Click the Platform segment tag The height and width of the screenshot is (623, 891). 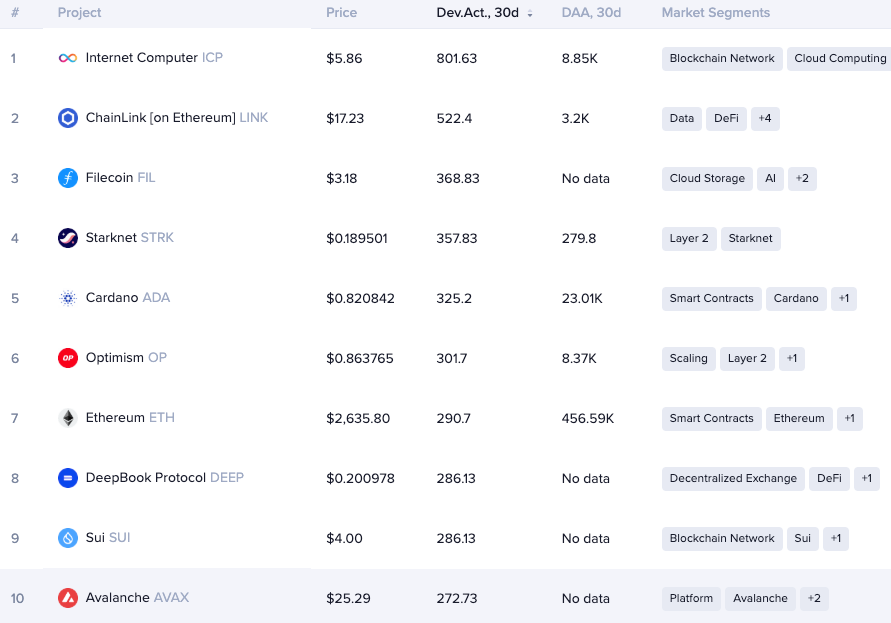tap(691, 599)
